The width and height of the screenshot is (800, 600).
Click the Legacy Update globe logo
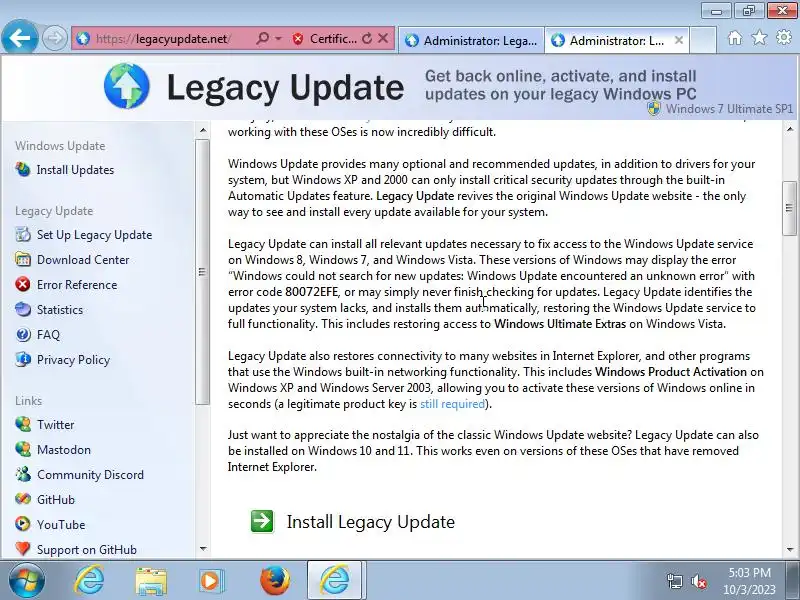tap(127, 86)
